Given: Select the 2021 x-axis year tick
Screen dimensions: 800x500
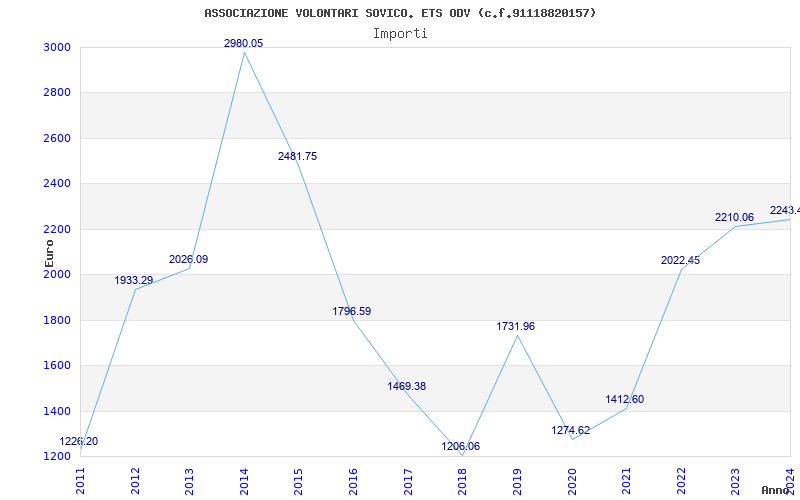Looking at the screenshot, I should [627, 482].
